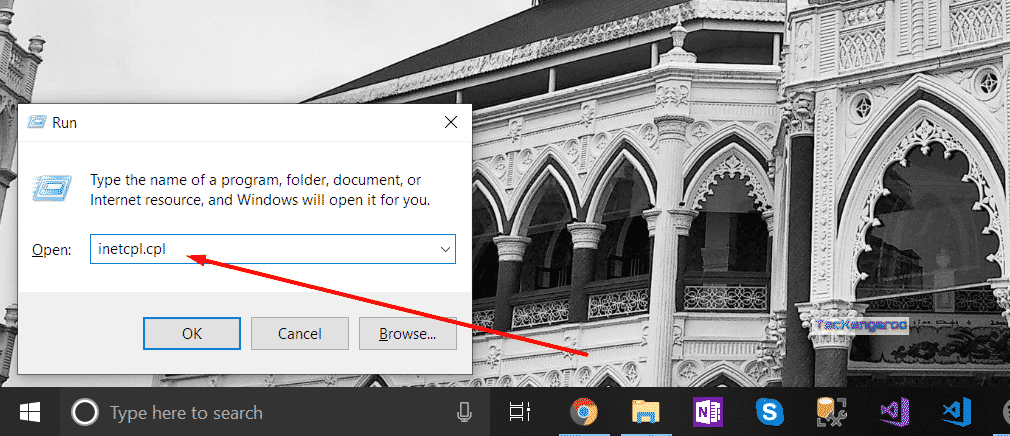Cancel the Run dialog
This screenshot has height=436, width=1010.
pos(299,333)
